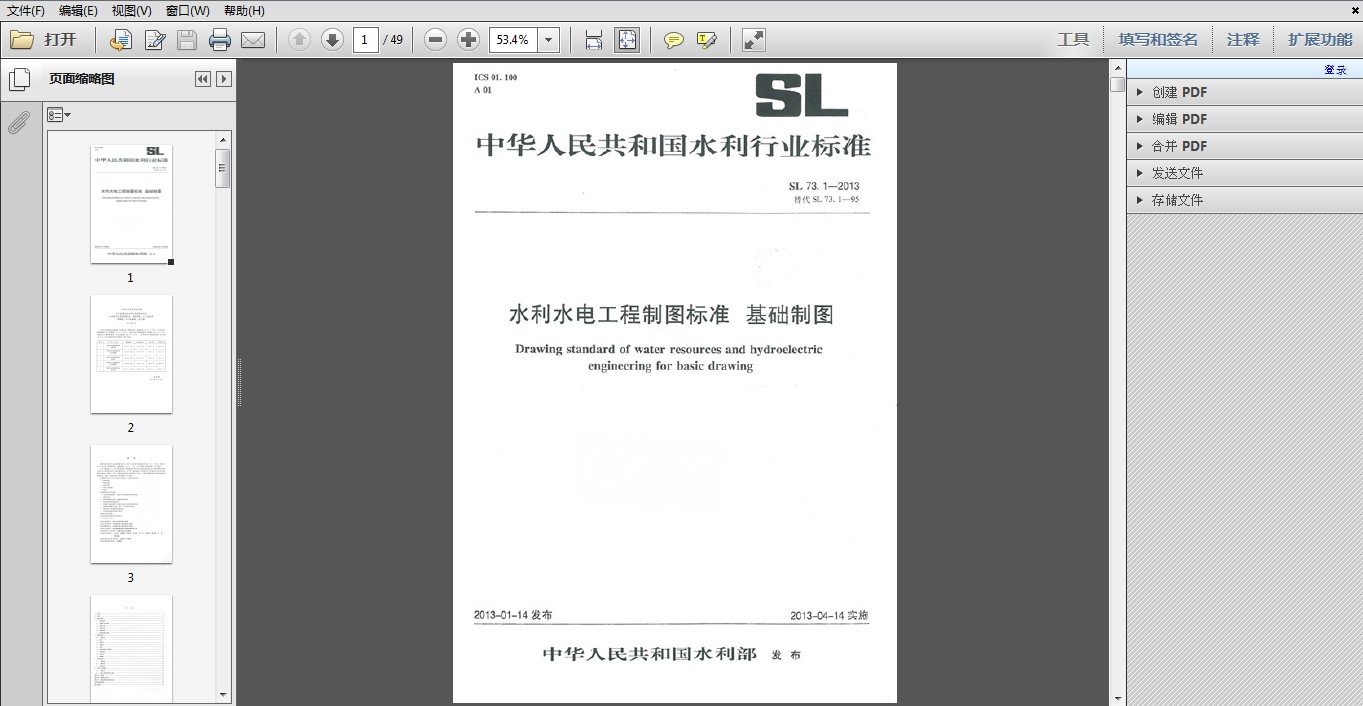Click the page thumbnails panel icon

(19, 79)
